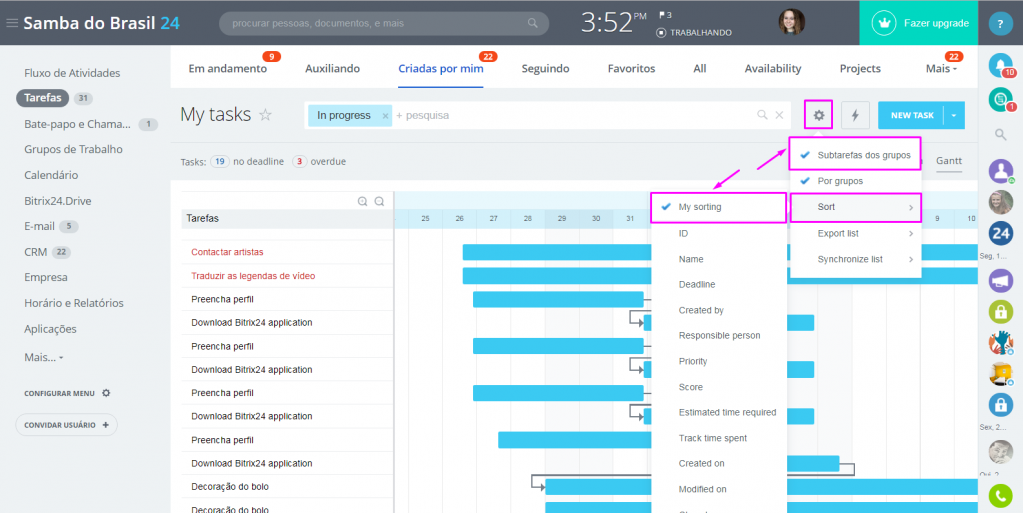The width and height of the screenshot is (1023, 513).
Task: Click the Configurar Menu gear icon
Action: pos(106,394)
